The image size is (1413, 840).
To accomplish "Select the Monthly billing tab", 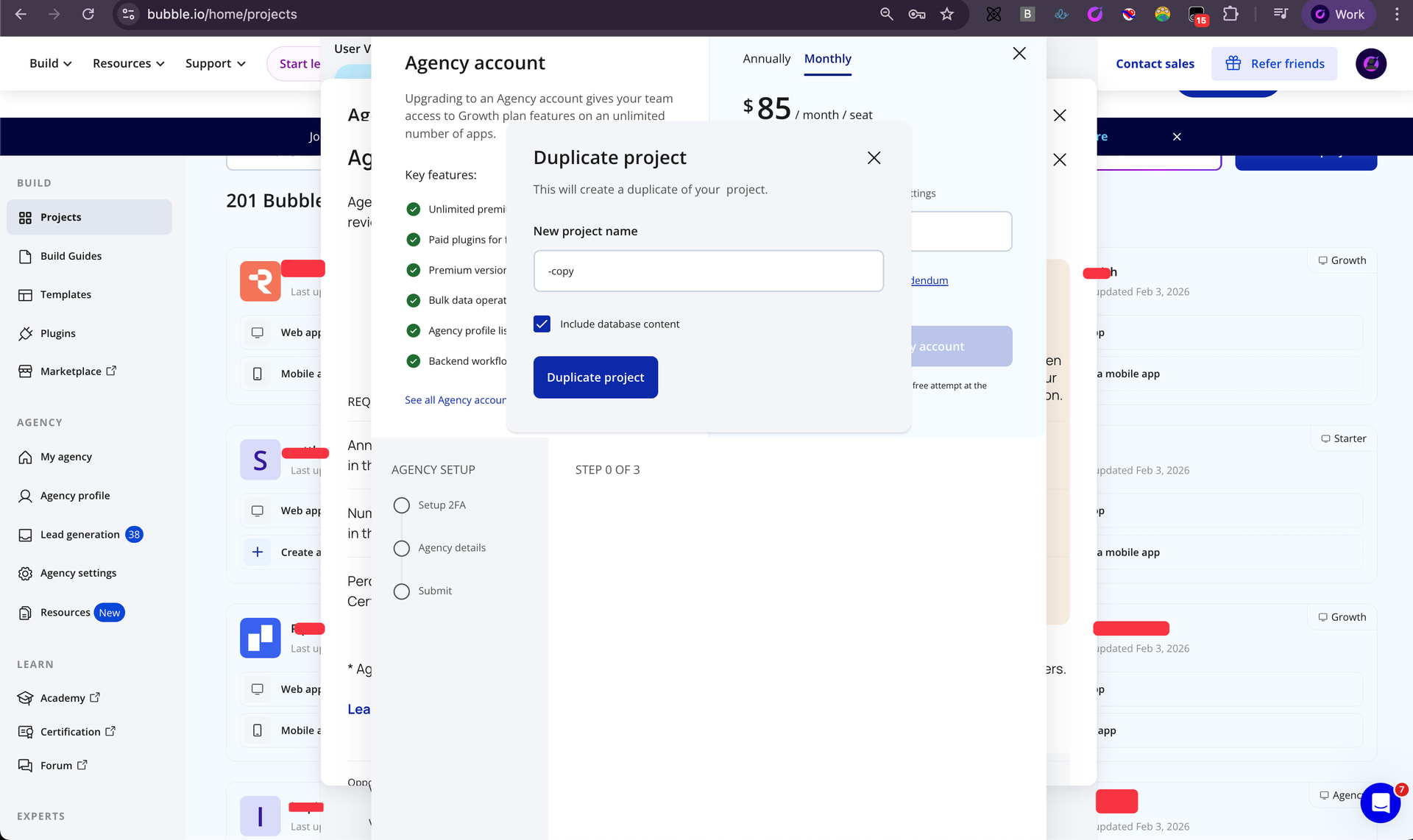I will coord(827,59).
